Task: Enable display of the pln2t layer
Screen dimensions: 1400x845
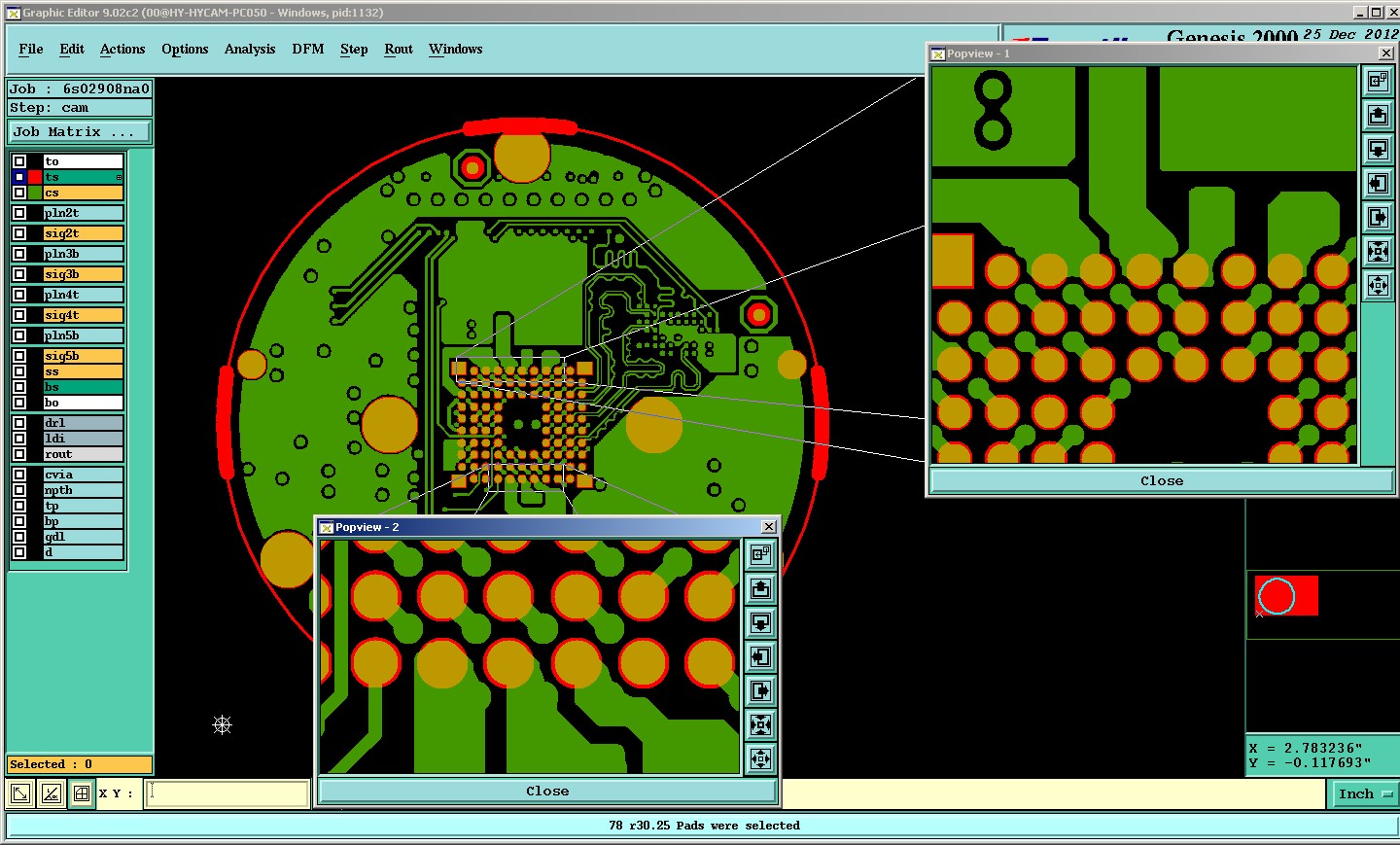Action: pyautogui.click(x=19, y=213)
